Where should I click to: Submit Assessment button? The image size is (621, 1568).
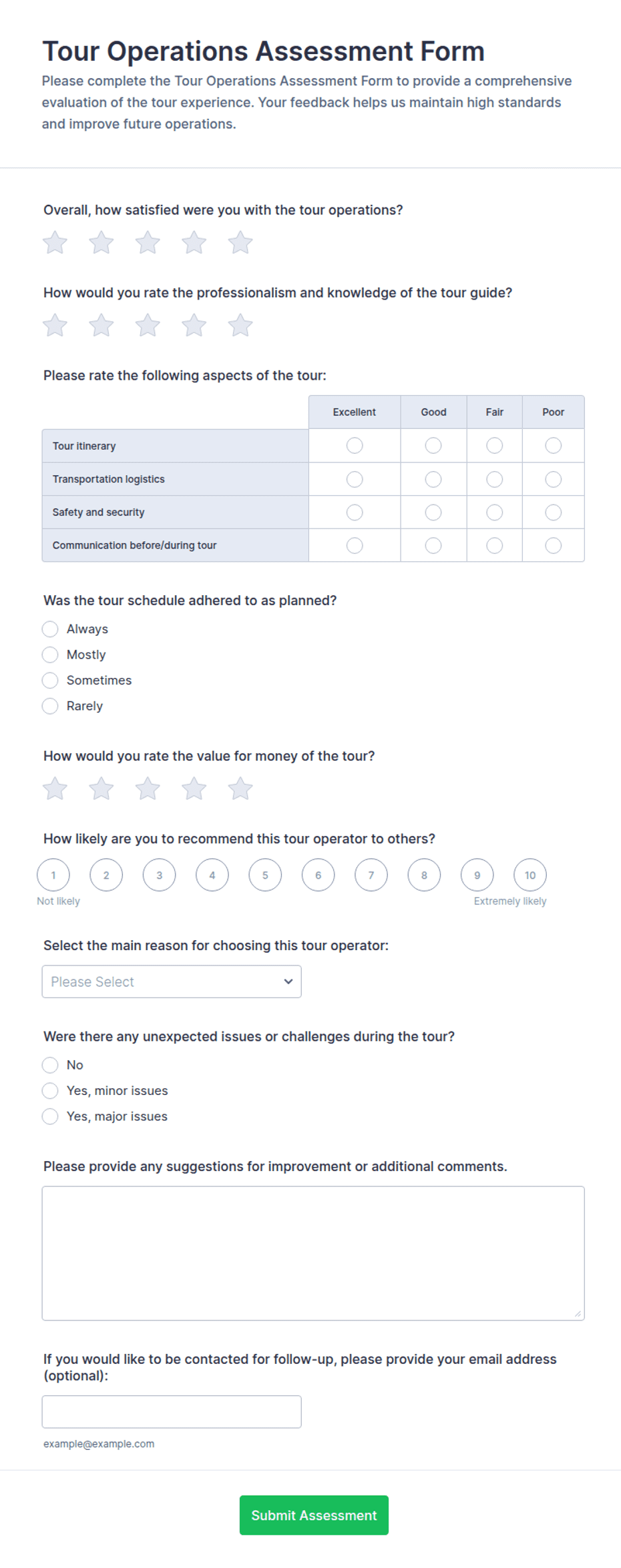(x=314, y=1515)
